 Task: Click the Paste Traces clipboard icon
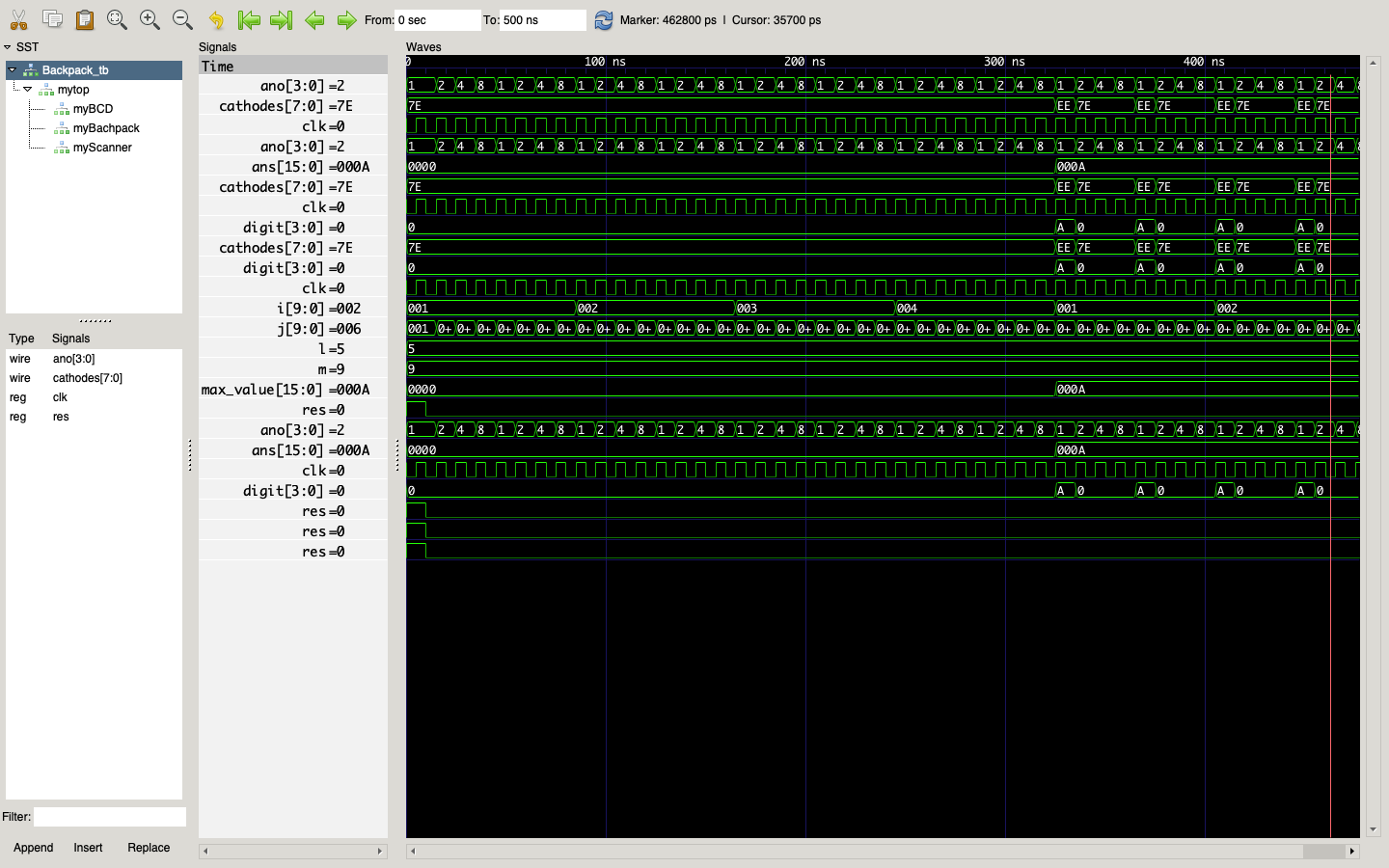[x=85, y=19]
